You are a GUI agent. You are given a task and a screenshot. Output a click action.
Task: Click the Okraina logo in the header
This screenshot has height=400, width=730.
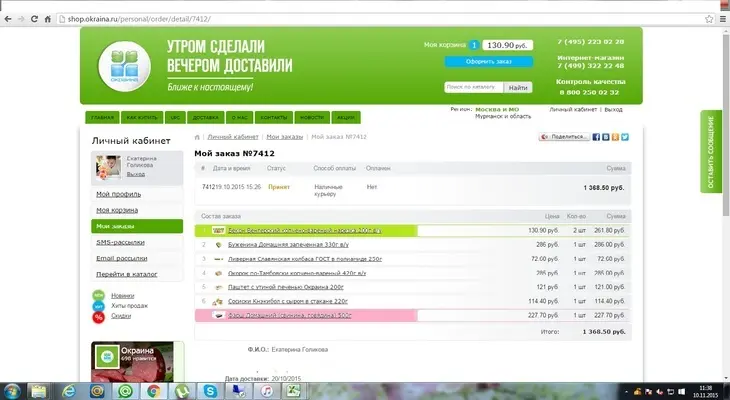click(124, 66)
